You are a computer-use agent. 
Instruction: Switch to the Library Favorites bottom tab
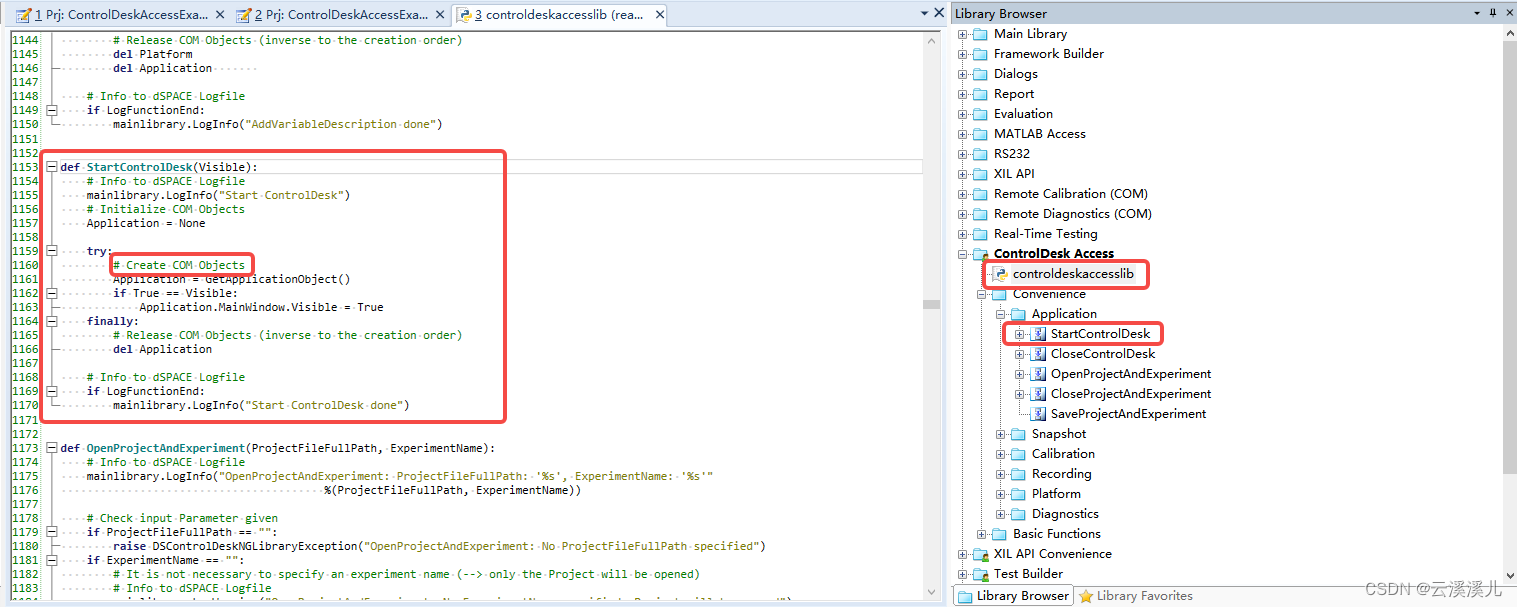point(1136,596)
